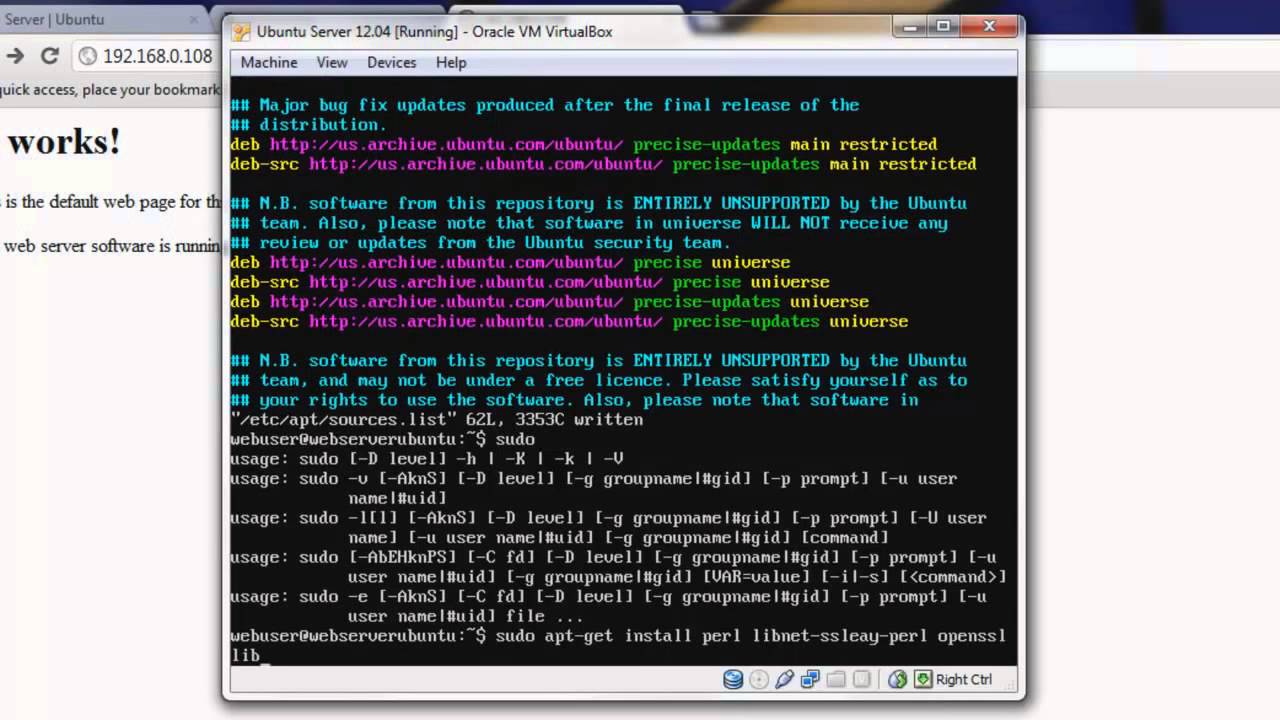Image resolution: width=1280 pixels, height=720 pixels.
Task: Click 'deb-src' precise-updates main restricted line
Action: pos(603,164)
